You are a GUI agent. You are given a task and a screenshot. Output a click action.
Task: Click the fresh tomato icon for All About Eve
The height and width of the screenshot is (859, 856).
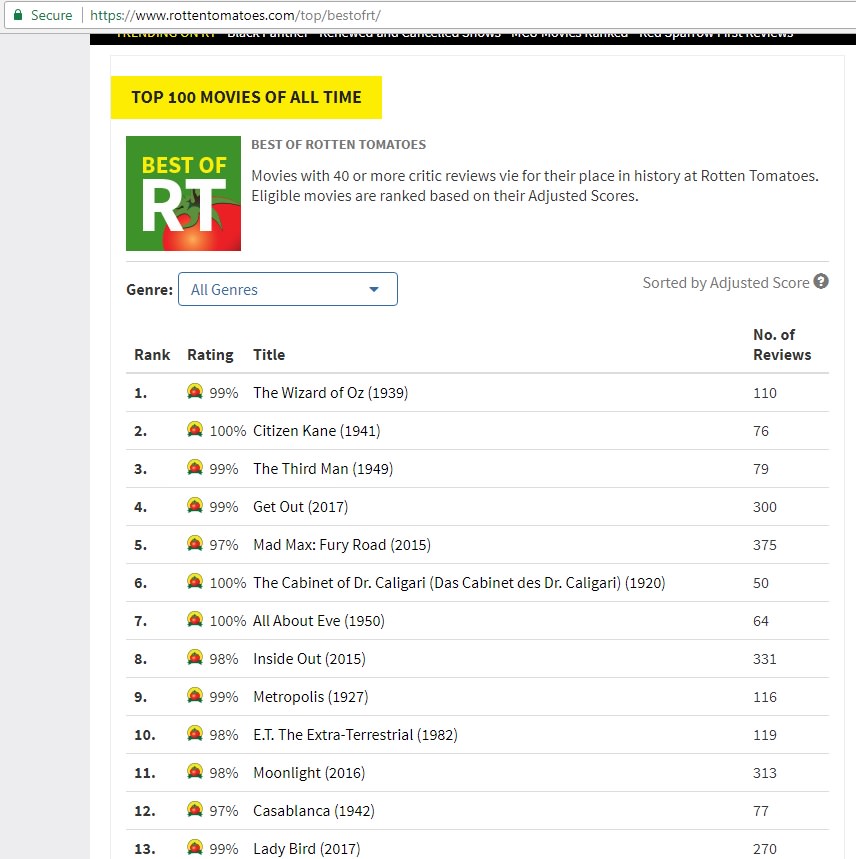point(195,619)
